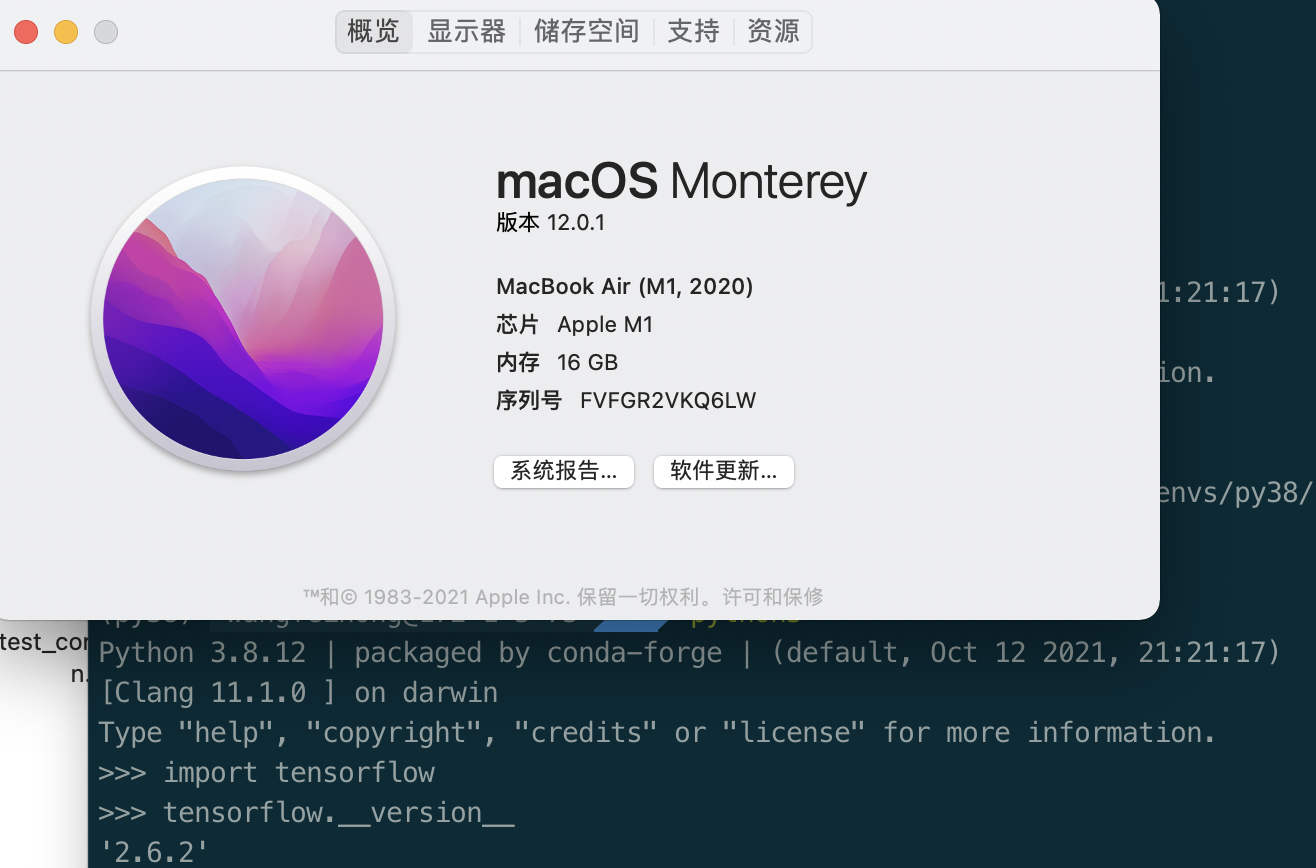Click the green zoom traffic light
Screen dimensions: 1316x868
coord(105,31)
